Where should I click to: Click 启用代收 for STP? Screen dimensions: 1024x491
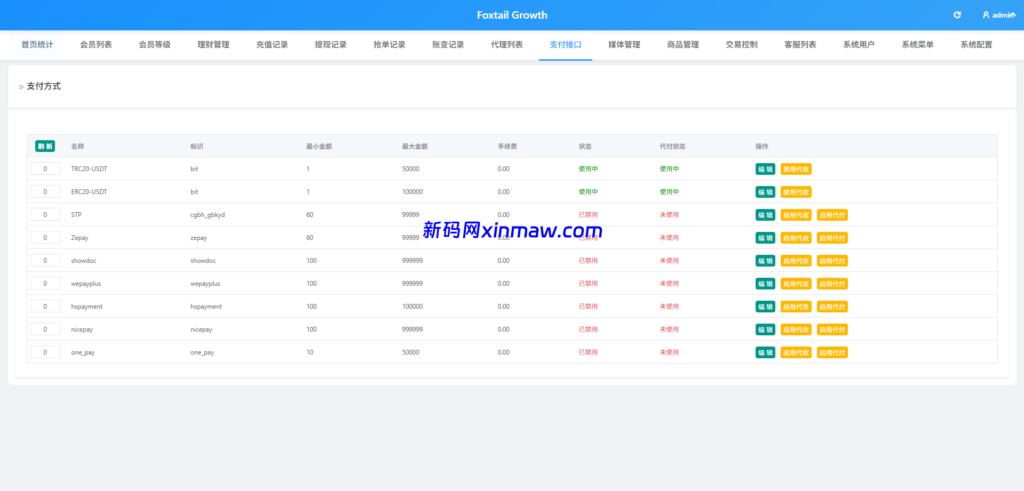click(x=796, y=215)
